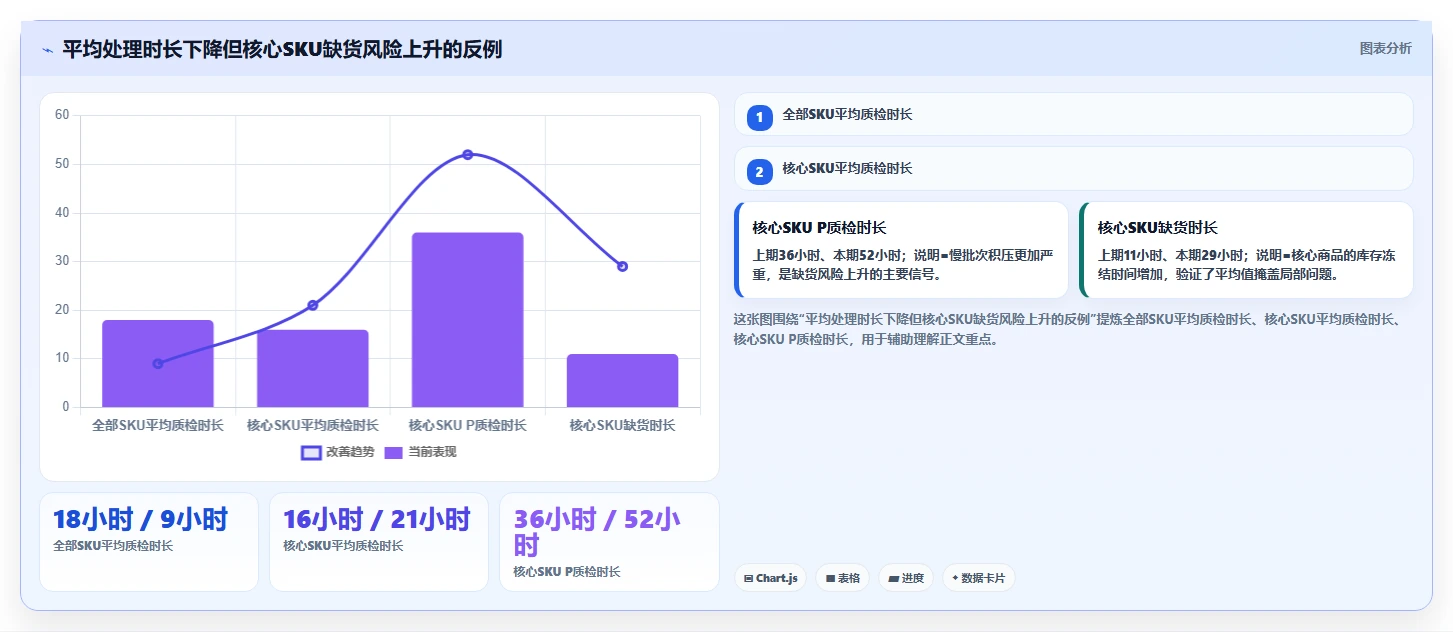Click x-axis label 核心SKU缺货时长
This screenshot has width=1453, height=632.
(622, 425)
